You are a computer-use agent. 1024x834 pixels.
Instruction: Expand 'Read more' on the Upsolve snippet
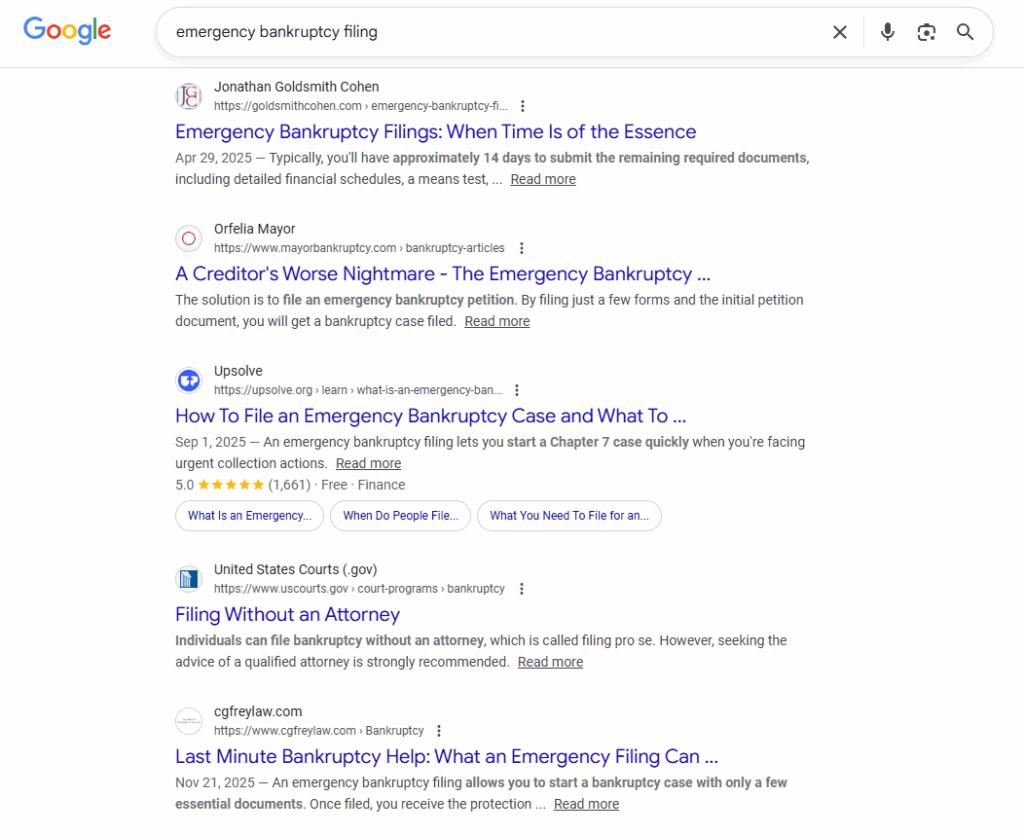(x=368, y=463)
